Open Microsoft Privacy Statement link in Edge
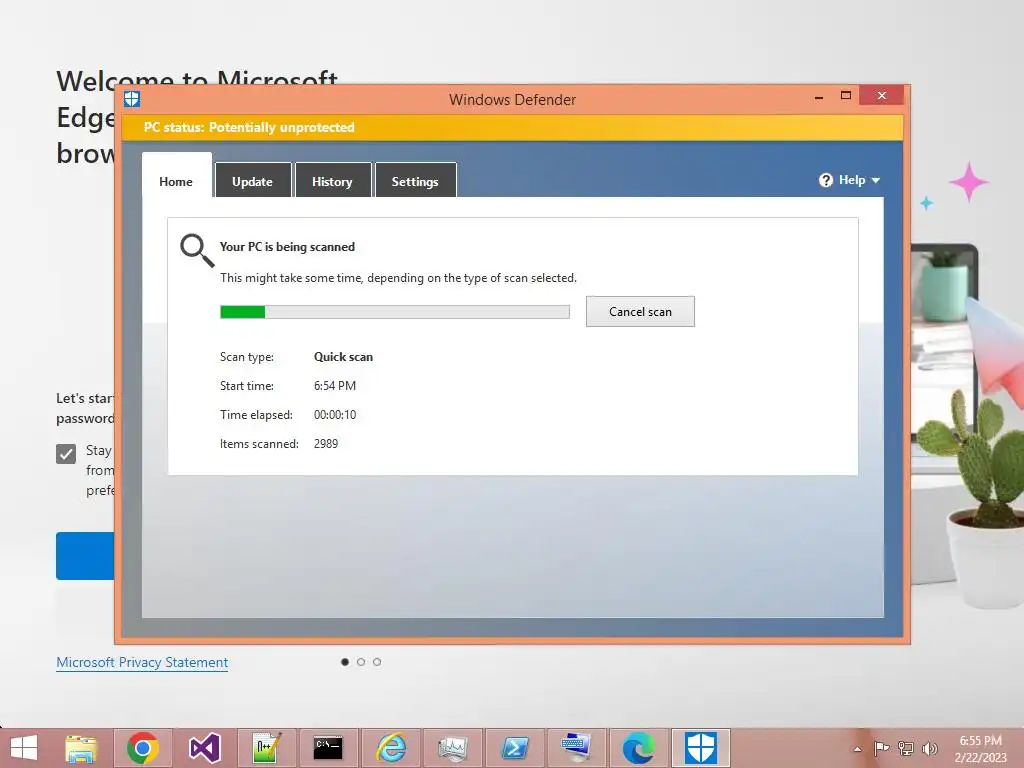This screenshot has width=1024, height=768. tap(142, 662)
